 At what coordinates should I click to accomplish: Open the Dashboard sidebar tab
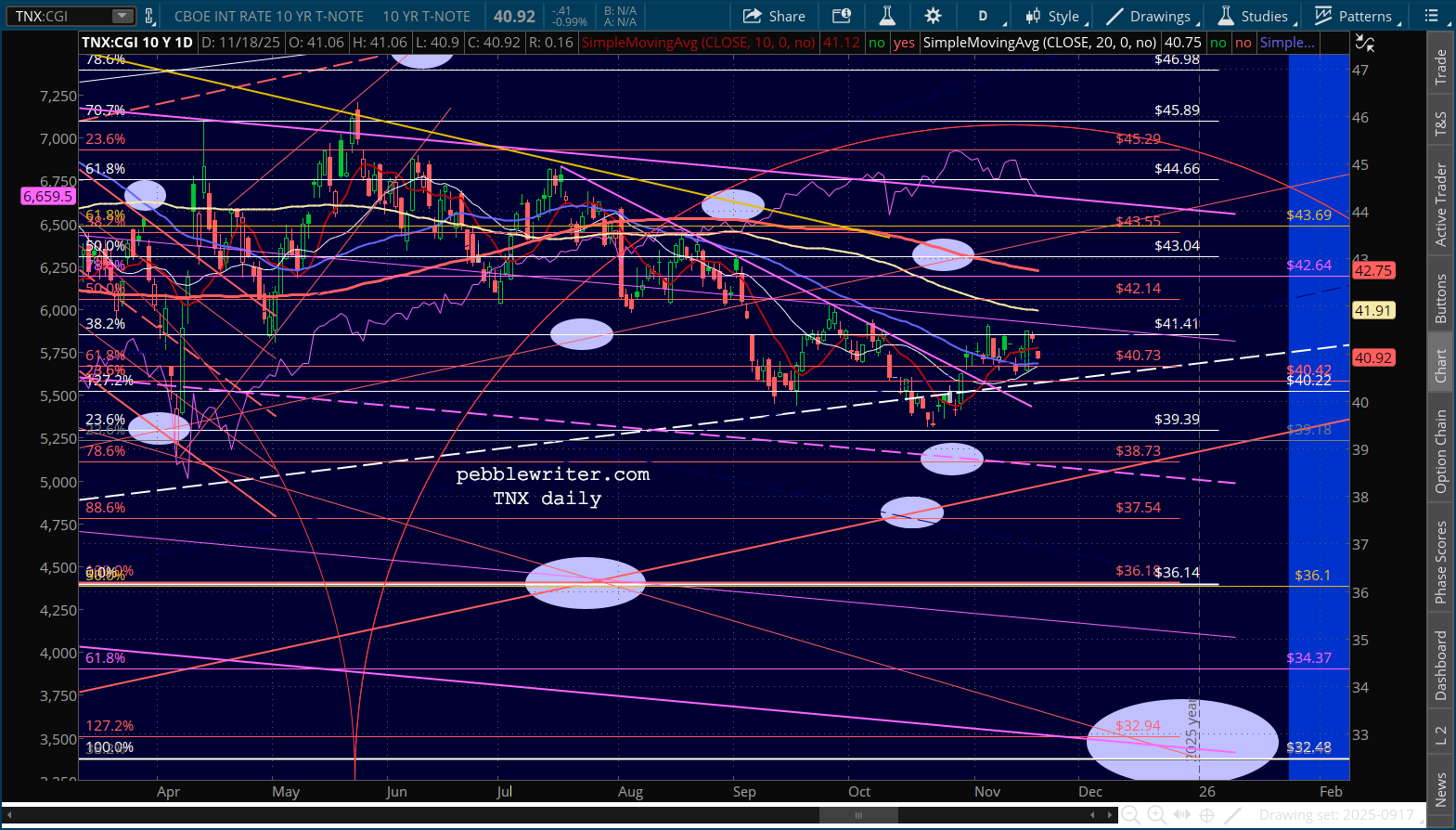1441,666
